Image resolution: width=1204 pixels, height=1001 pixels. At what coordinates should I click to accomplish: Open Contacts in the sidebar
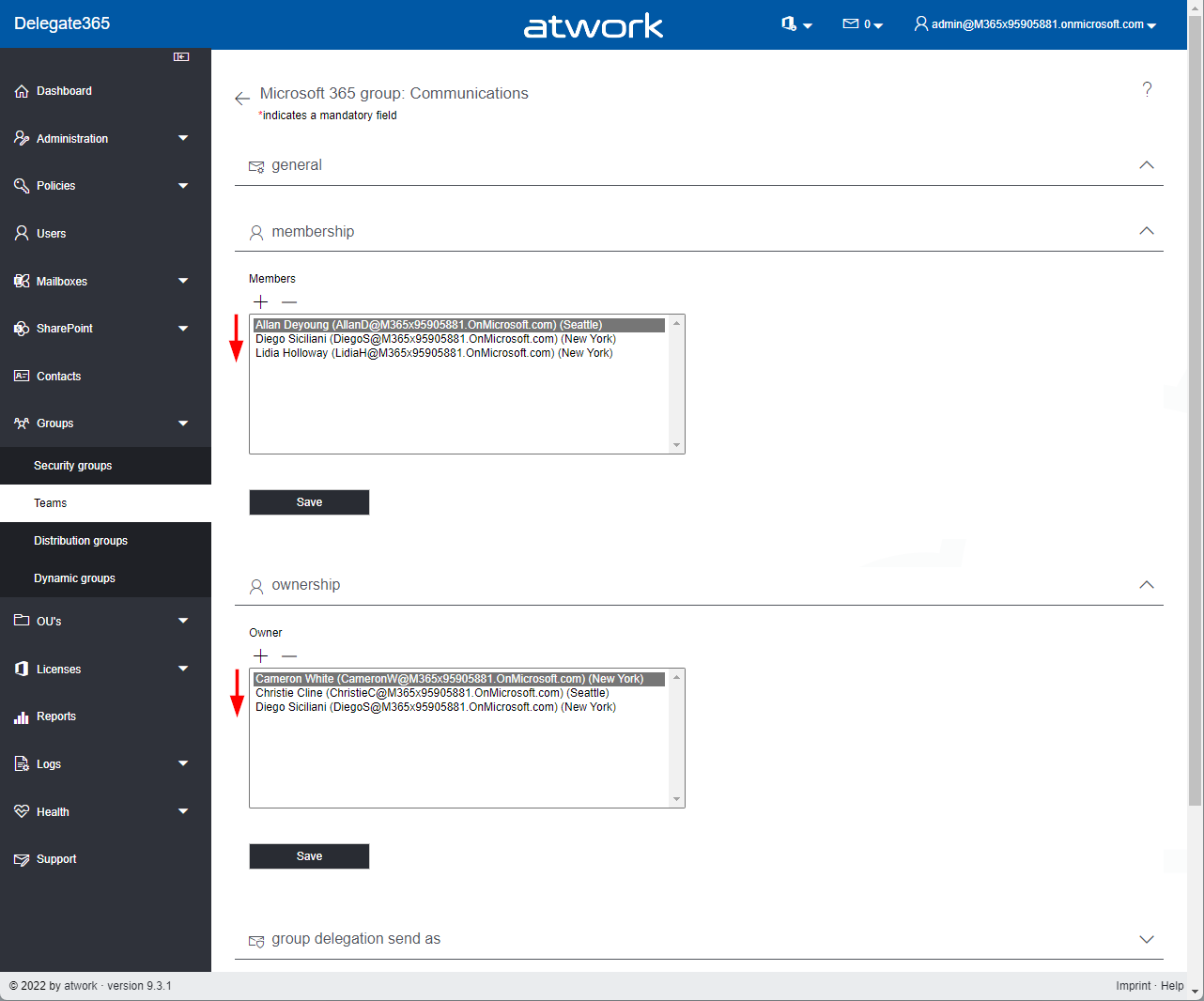pyautogui.click(x=105, y=377)
